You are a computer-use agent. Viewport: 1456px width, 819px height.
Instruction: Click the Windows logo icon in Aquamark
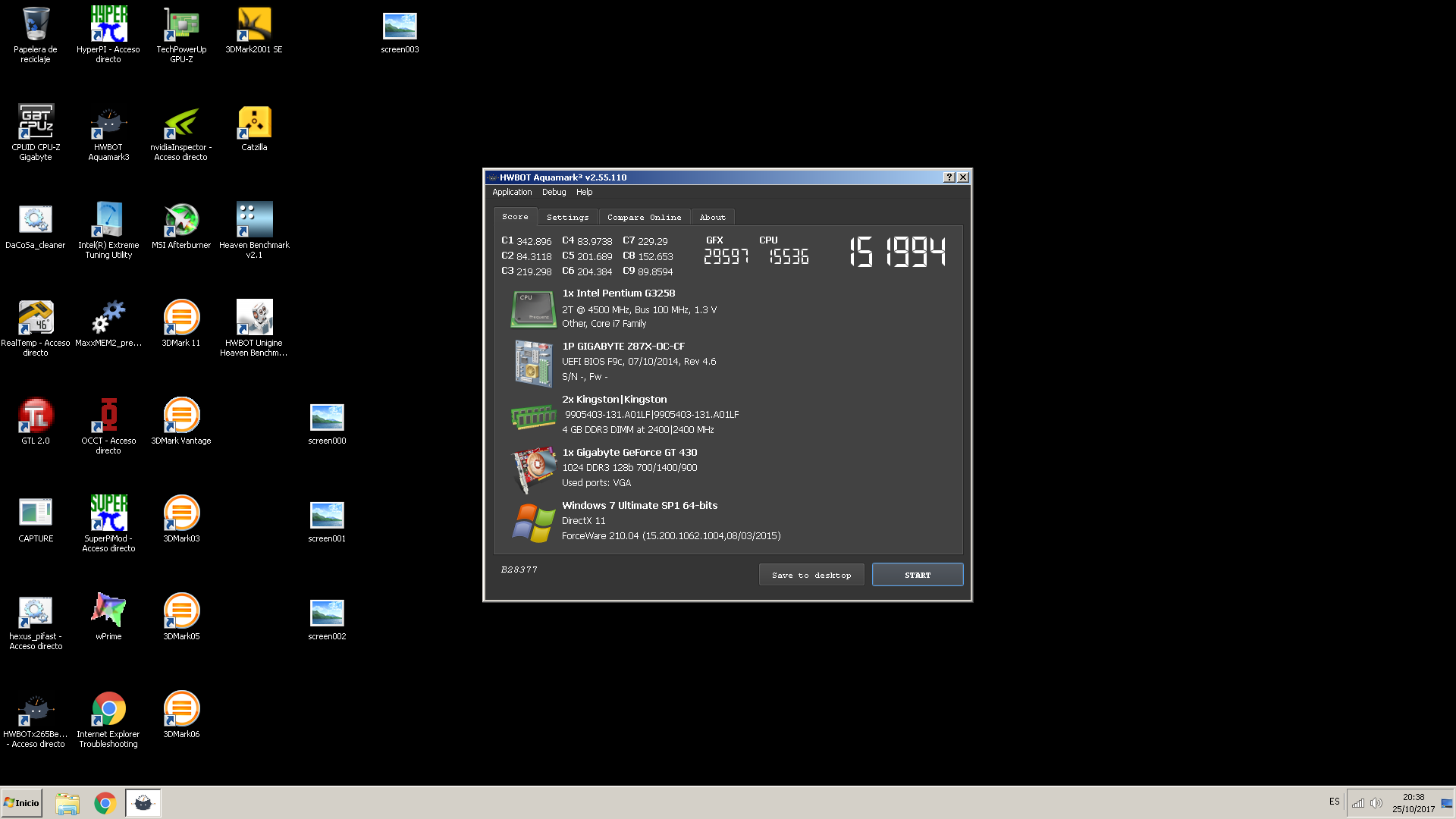533,523
